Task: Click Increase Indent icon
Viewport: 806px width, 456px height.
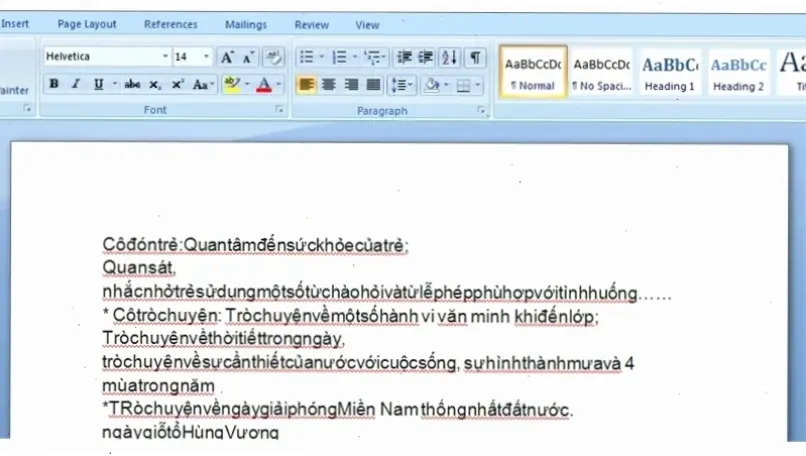Action: 426,57
